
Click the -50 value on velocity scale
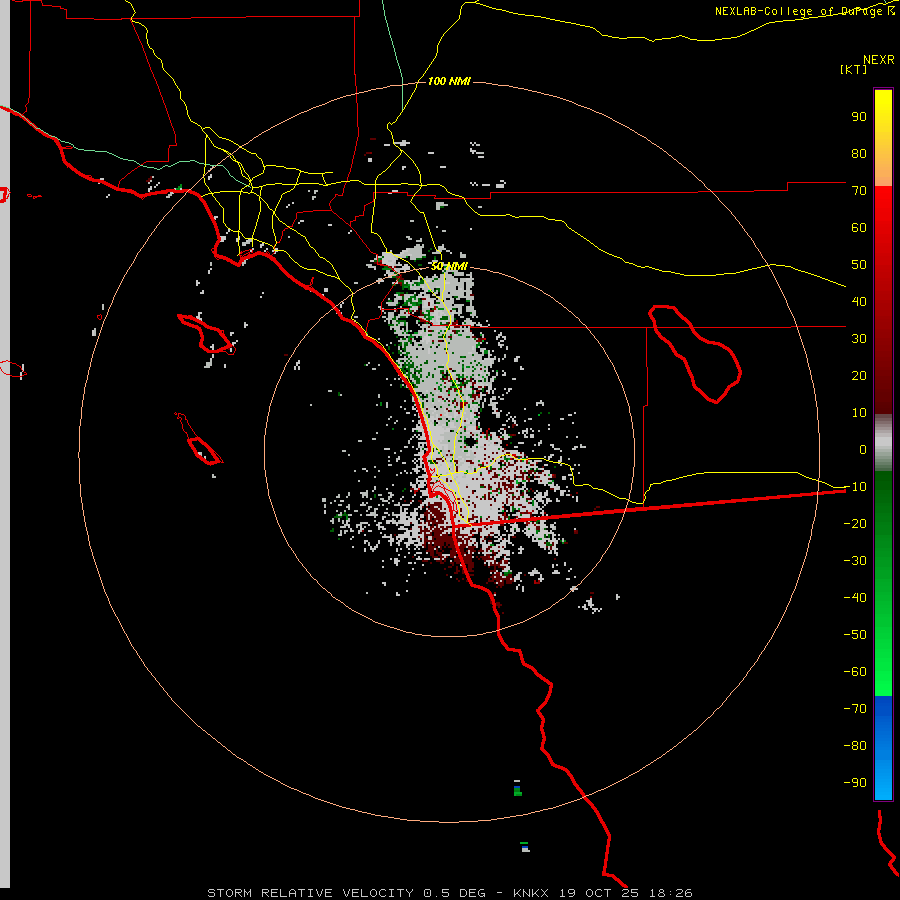tap(855, 635)
